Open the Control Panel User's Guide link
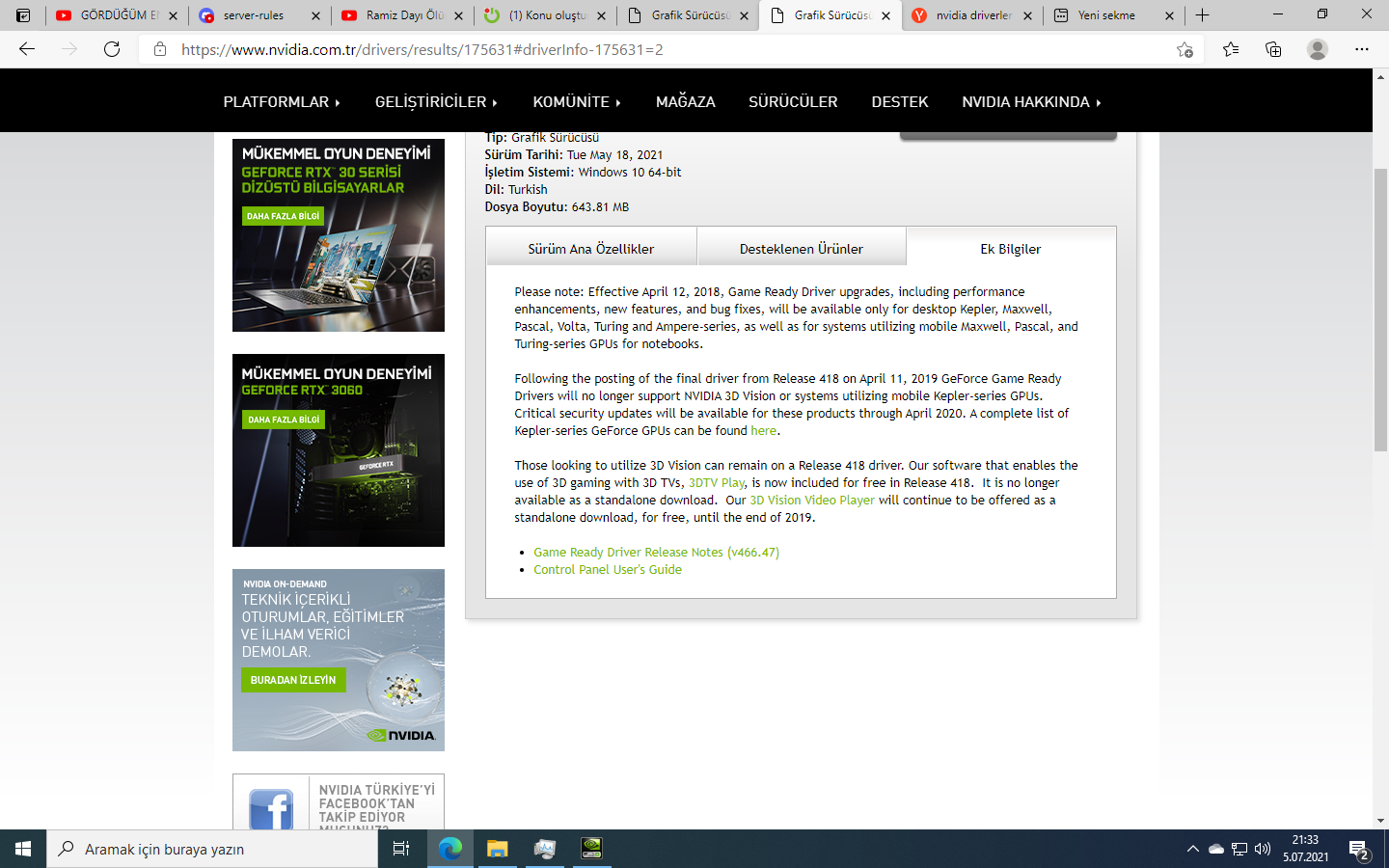 pyautogui.click(x=608, y=569)
